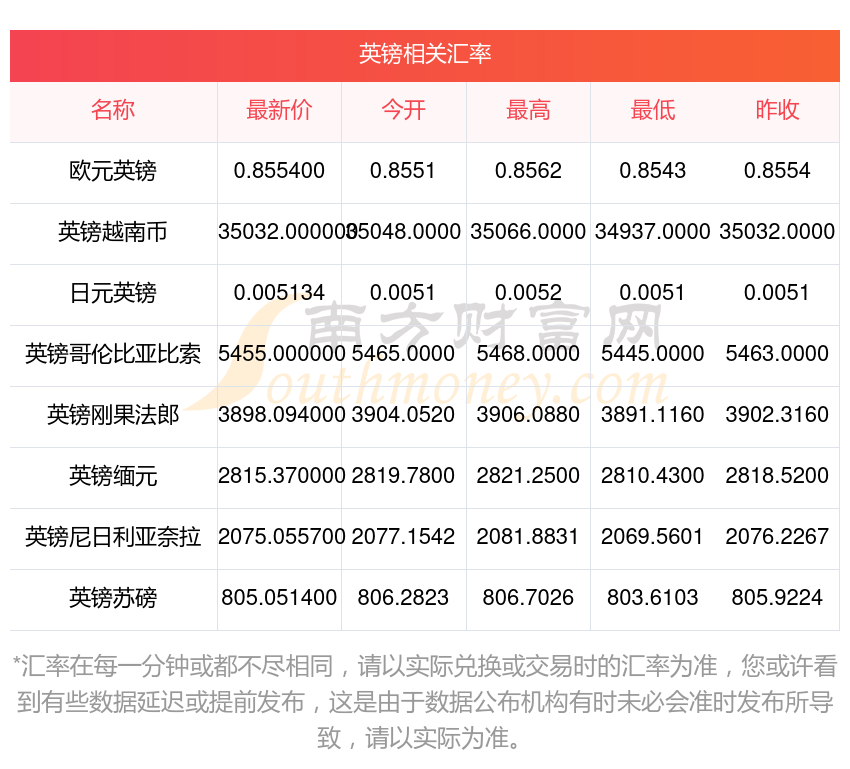The image size is (850, 769).
Task: Click the high value 0.8562
Action: tap(528, 171)
